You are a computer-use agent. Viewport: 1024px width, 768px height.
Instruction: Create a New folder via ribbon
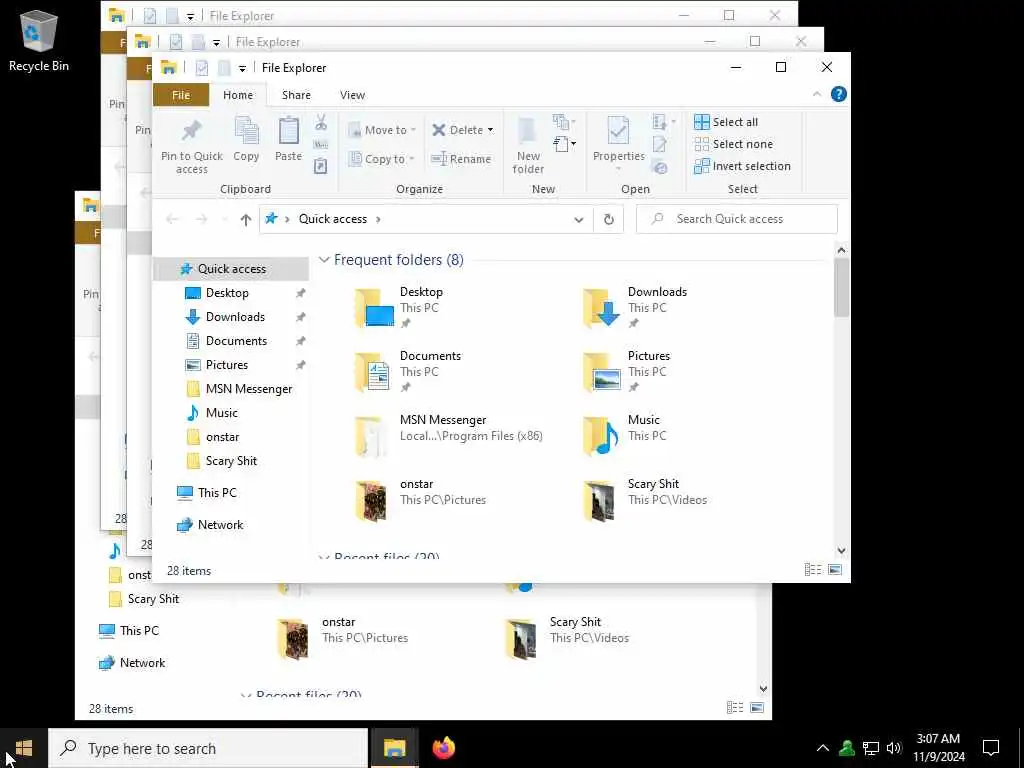click(528, 146)
